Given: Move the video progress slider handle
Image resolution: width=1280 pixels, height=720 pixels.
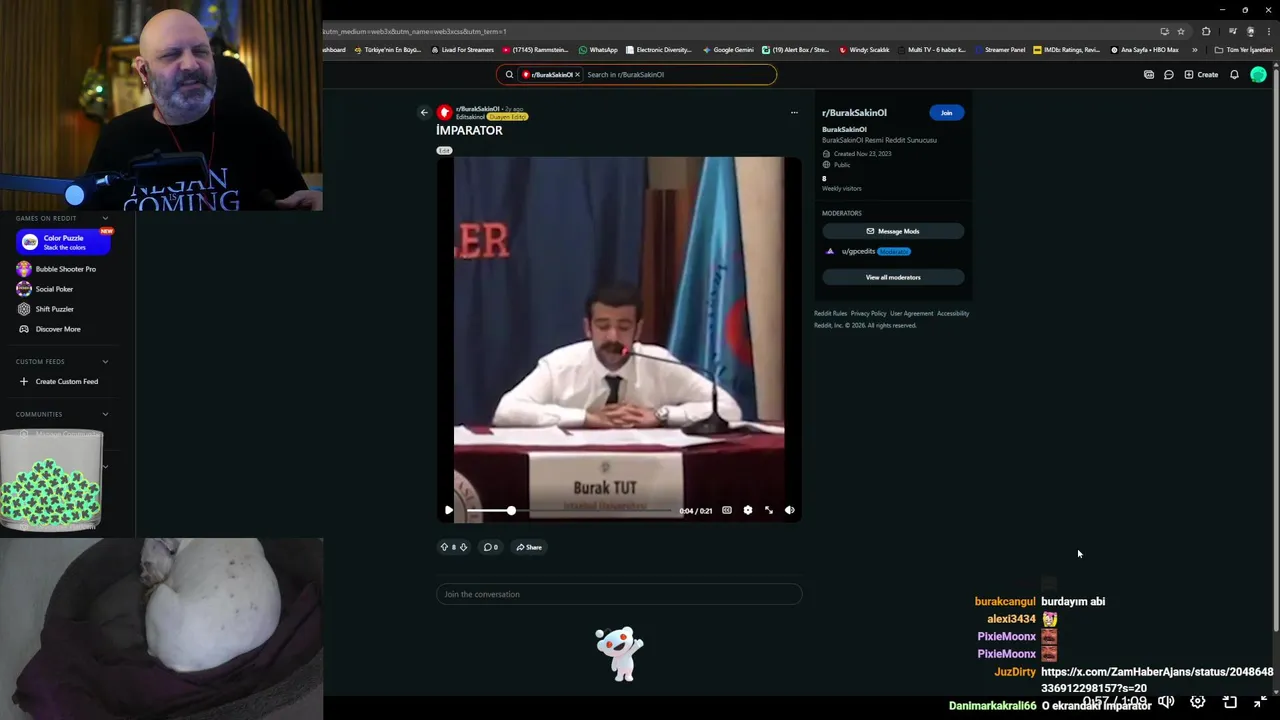Looking at the screenshot, I should (x=511, y=510).
